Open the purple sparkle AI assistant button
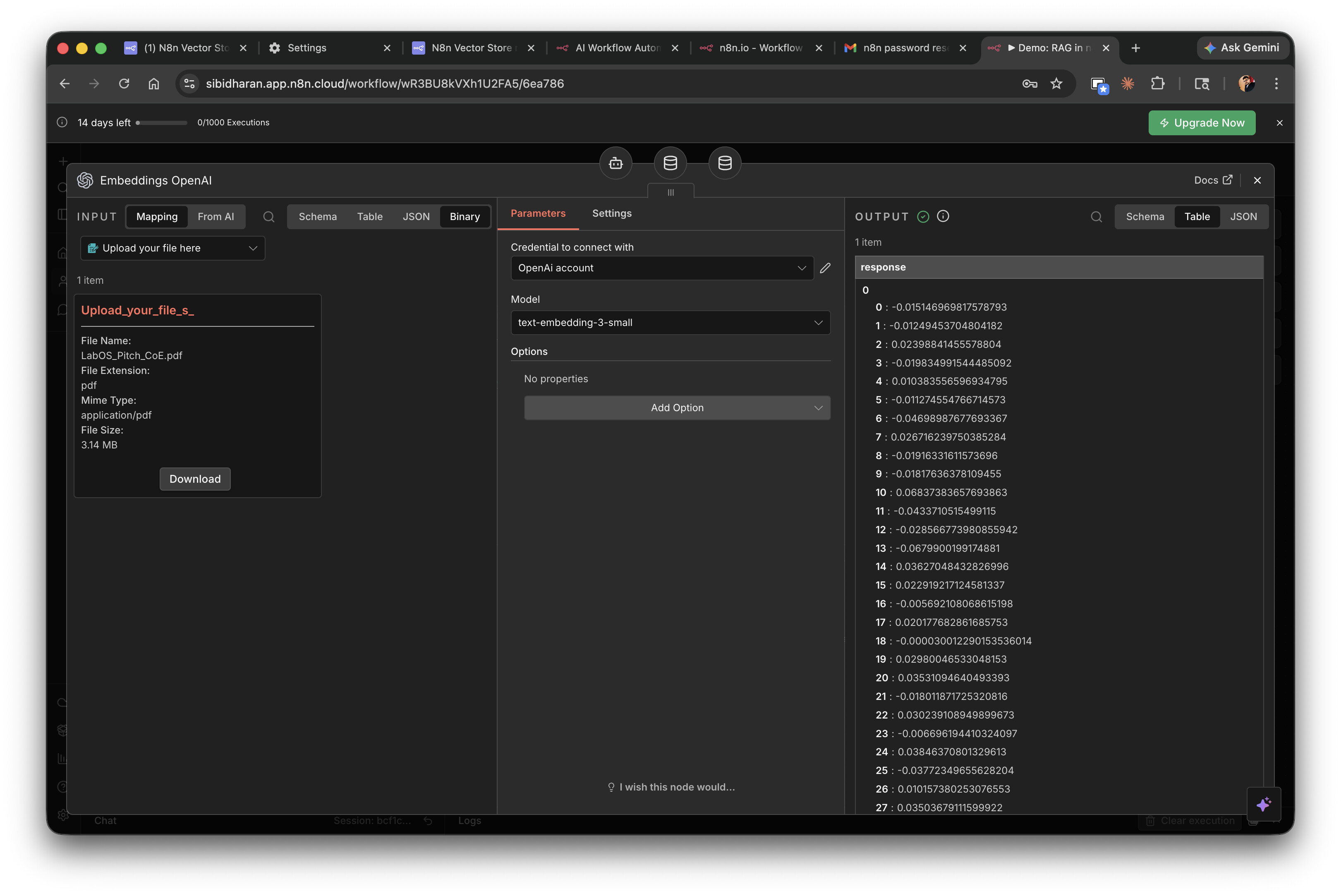The width and height of the screenshot is (1341, 896). point(1263,804)
